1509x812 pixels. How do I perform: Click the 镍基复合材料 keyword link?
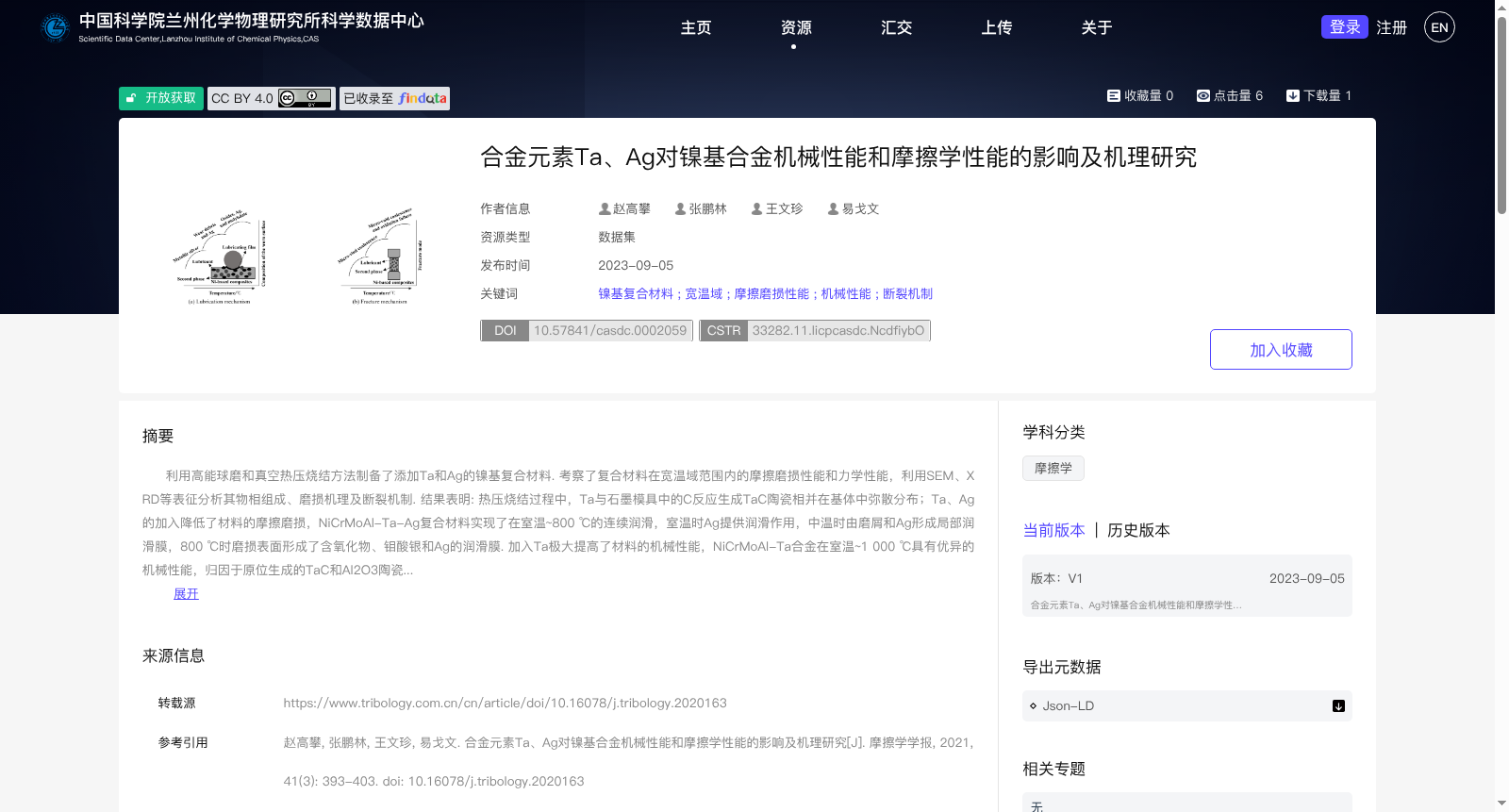point(636,293)
